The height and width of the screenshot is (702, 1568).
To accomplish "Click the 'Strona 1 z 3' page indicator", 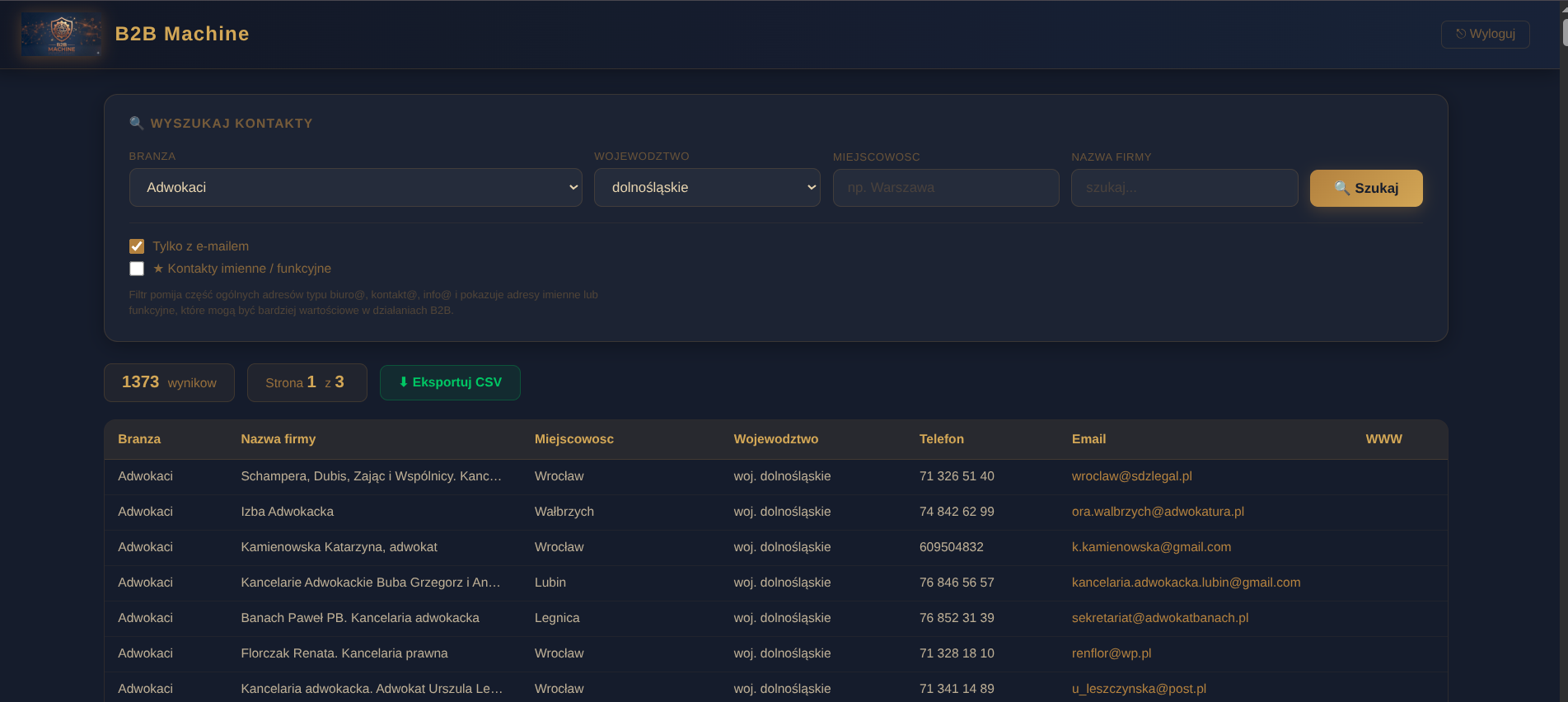I will pos(307,382).
